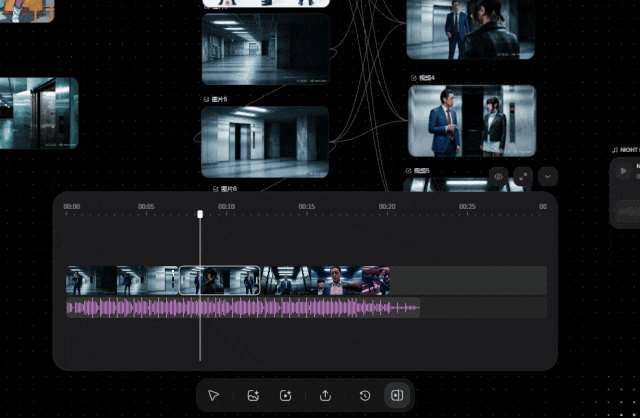
Task: Click the image icon beside 图片6
Action: click(216, 189)
